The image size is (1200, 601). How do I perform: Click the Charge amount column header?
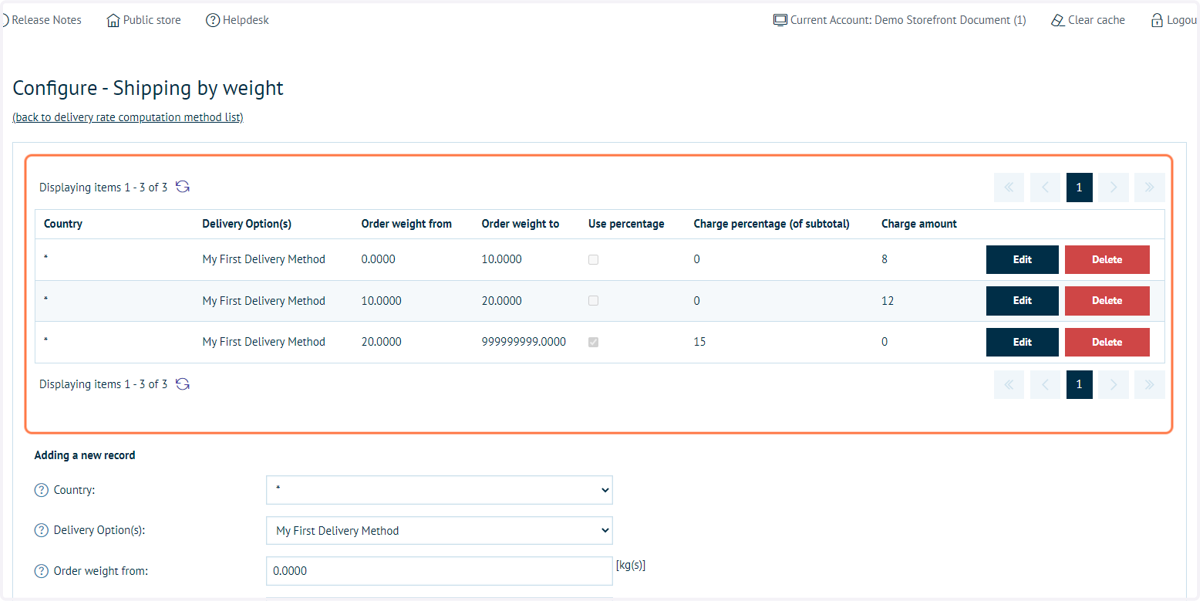pos(919,224)
